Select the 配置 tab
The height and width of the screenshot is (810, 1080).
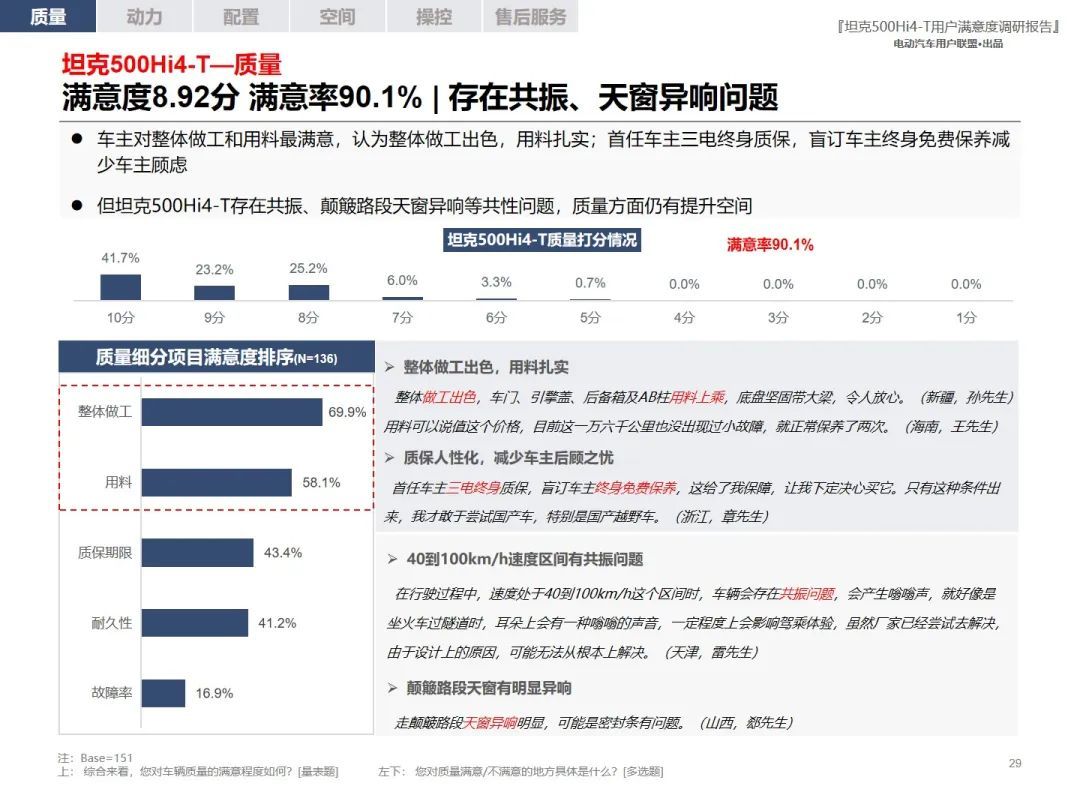tap(241, 16)
